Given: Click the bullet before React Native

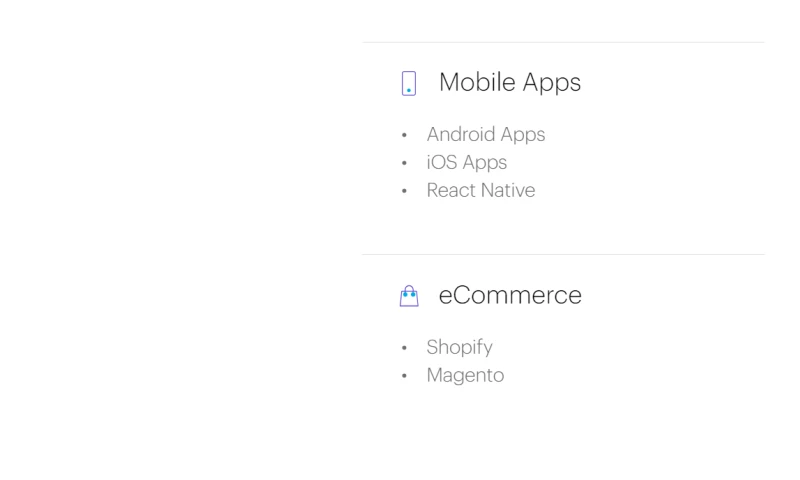Looking at the screenshot, I should click(404, 191).
